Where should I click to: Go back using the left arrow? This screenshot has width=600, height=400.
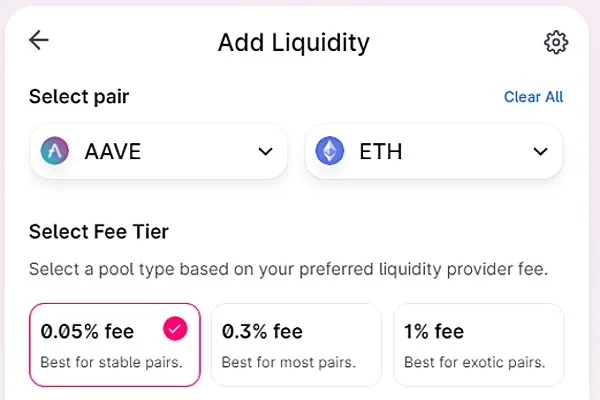[39, 40]
